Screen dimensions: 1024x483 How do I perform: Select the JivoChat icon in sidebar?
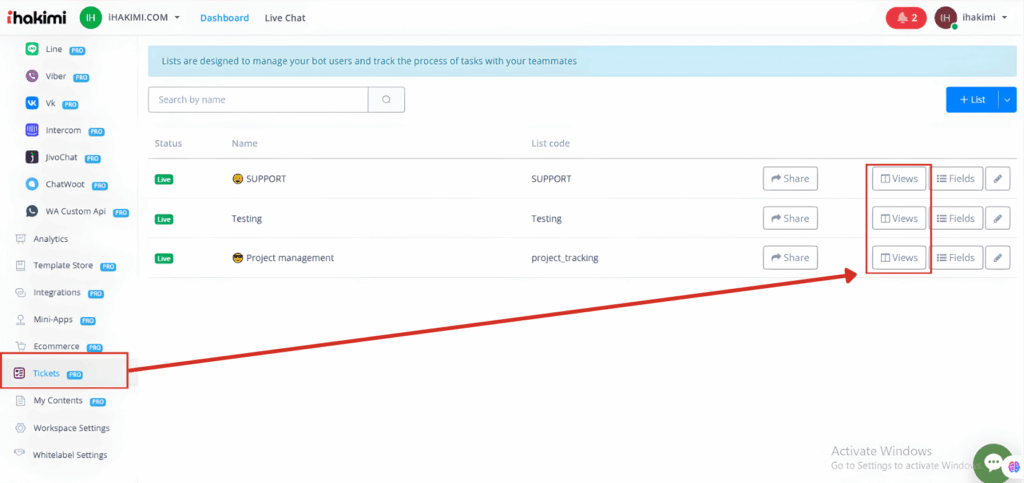[x=32, y=157]
